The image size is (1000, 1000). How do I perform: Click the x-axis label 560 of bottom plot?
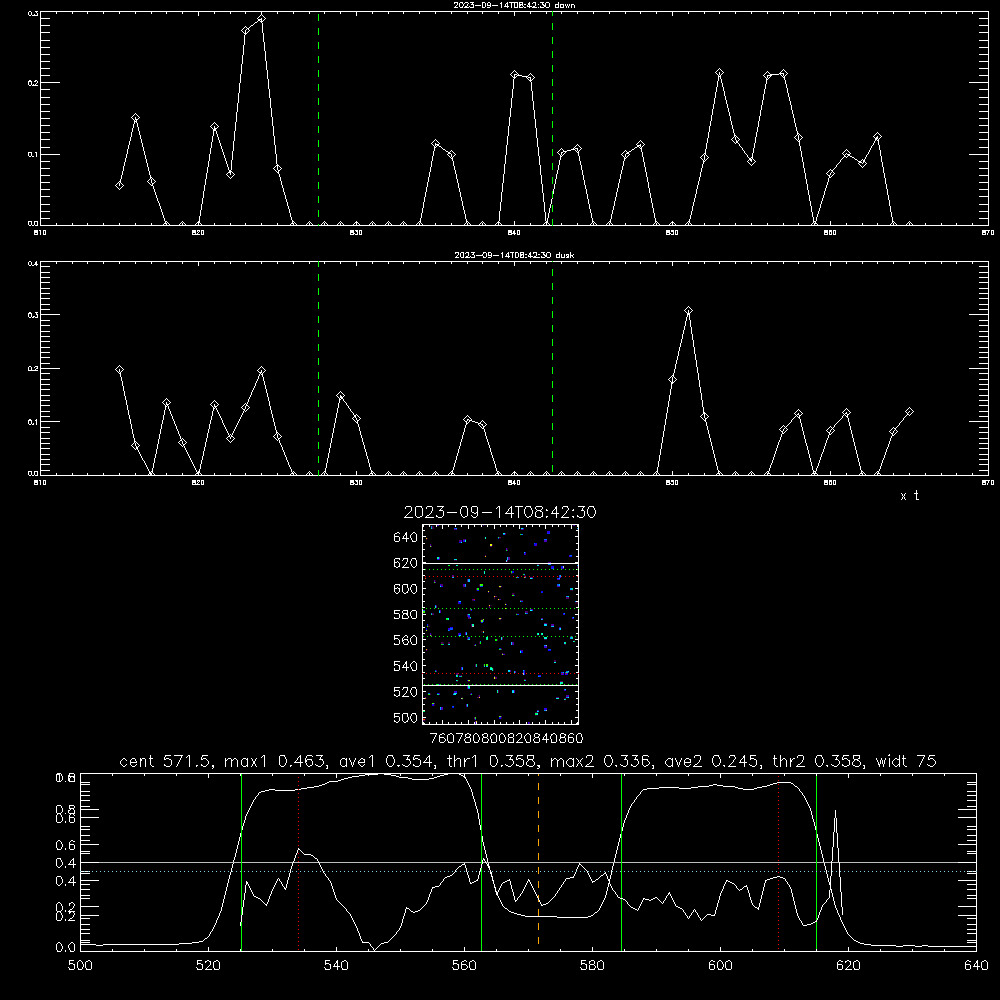click(x=464, y=966)
